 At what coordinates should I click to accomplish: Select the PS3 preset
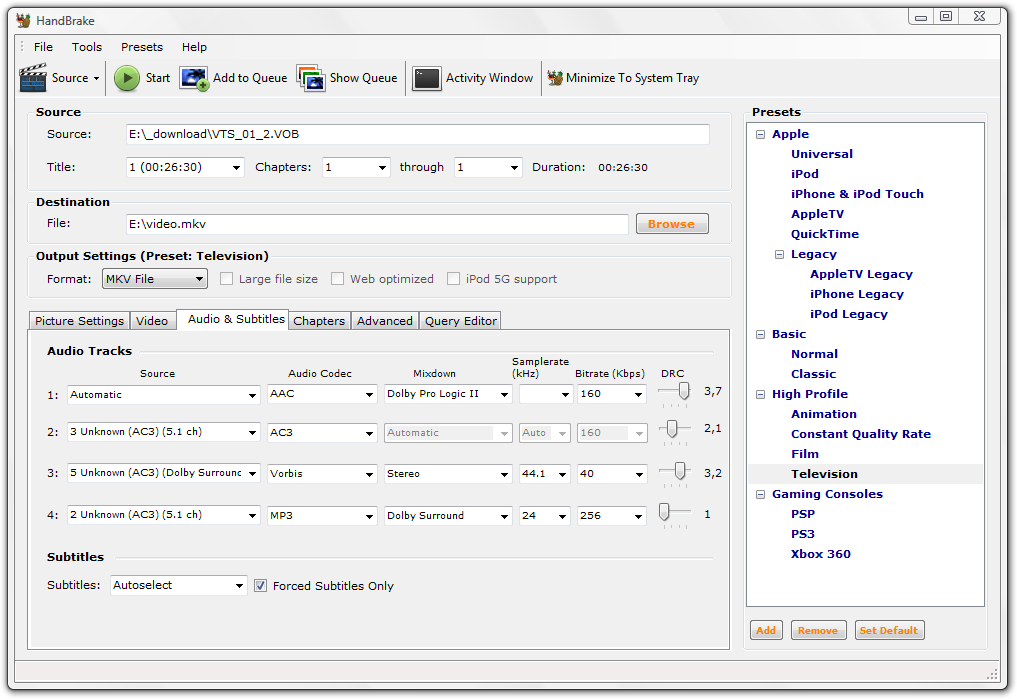pos(802,534)
